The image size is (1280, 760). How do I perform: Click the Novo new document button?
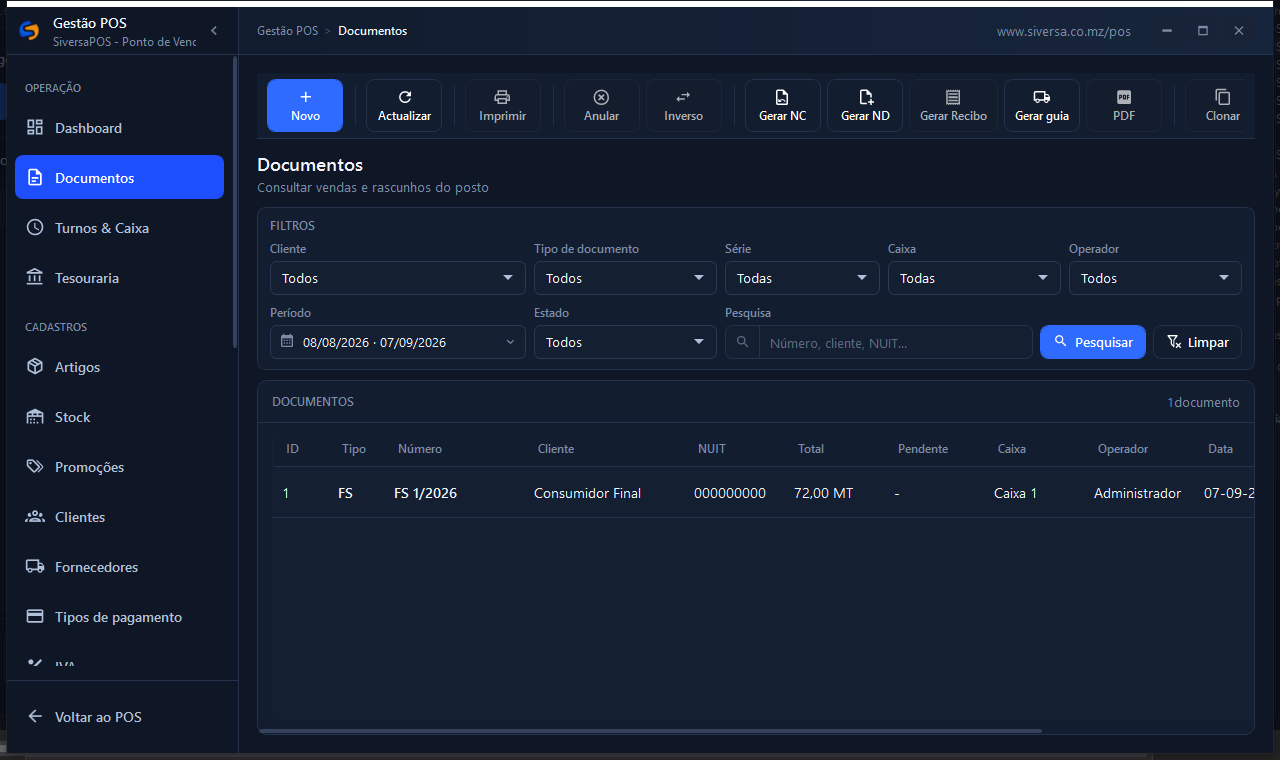(305, 106)
